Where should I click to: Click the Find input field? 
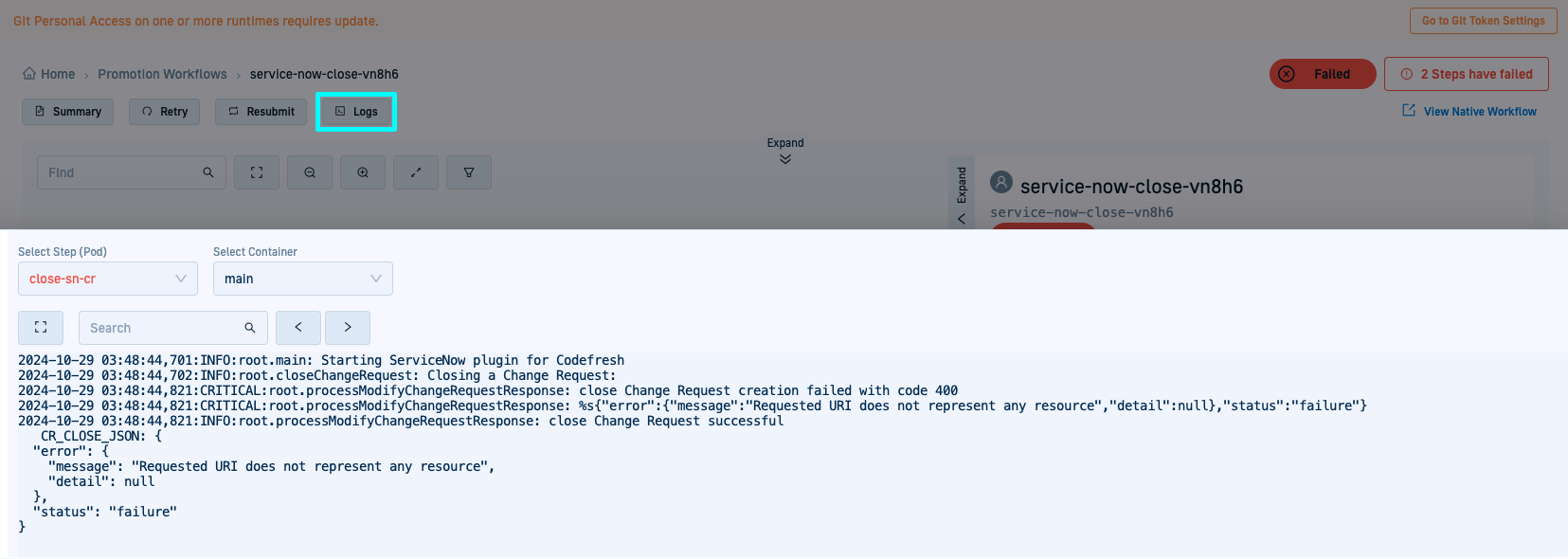132,172
